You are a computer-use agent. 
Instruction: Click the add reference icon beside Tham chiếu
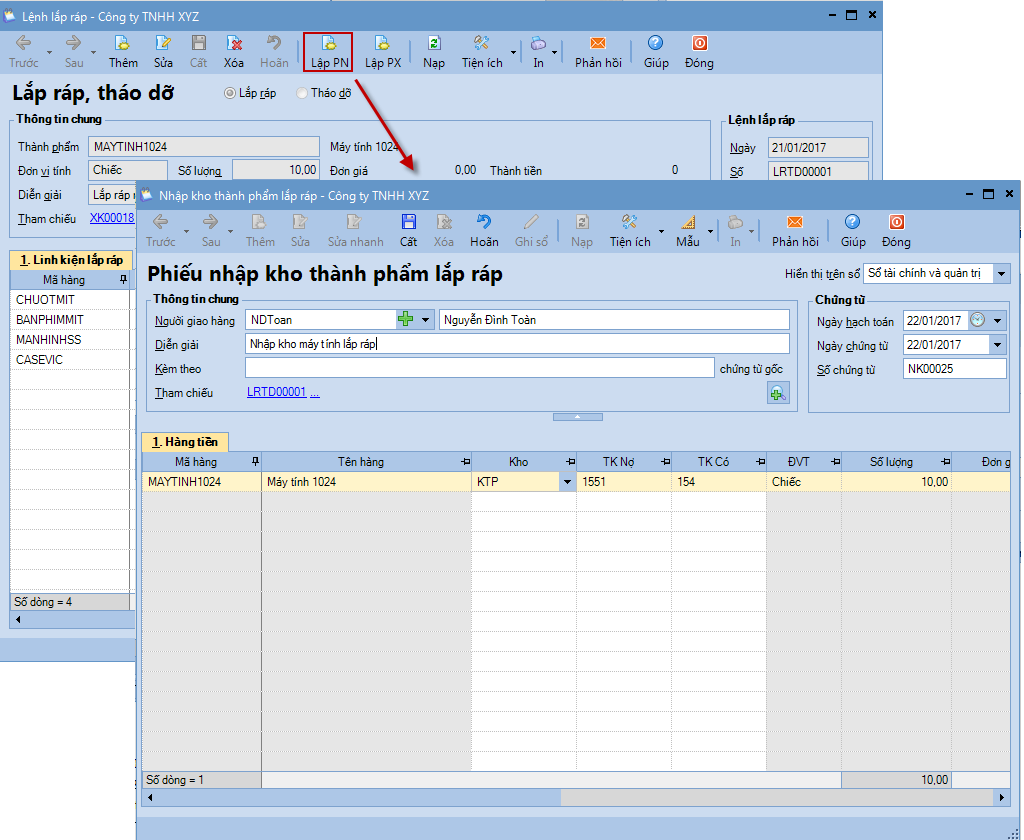click(777, 393)
